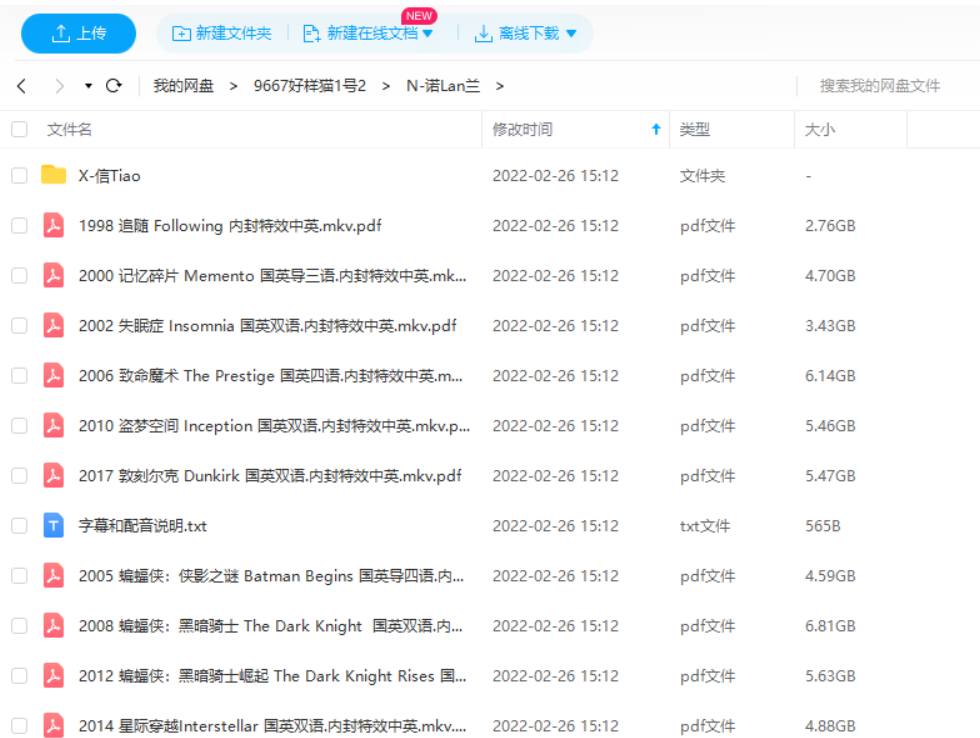
Task: Click the txt icon for 字幕和配音说明.txt
Action: coord(54,525)
